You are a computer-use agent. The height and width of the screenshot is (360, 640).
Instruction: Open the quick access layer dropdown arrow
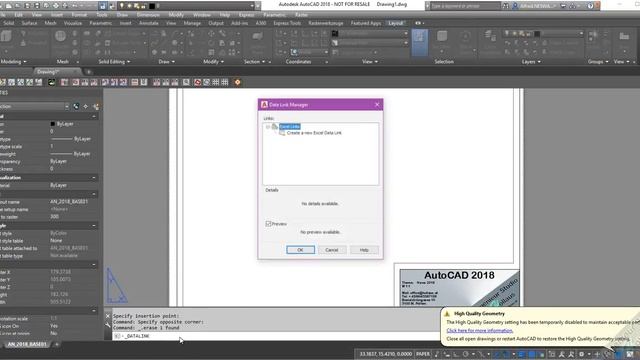[252, 6]
